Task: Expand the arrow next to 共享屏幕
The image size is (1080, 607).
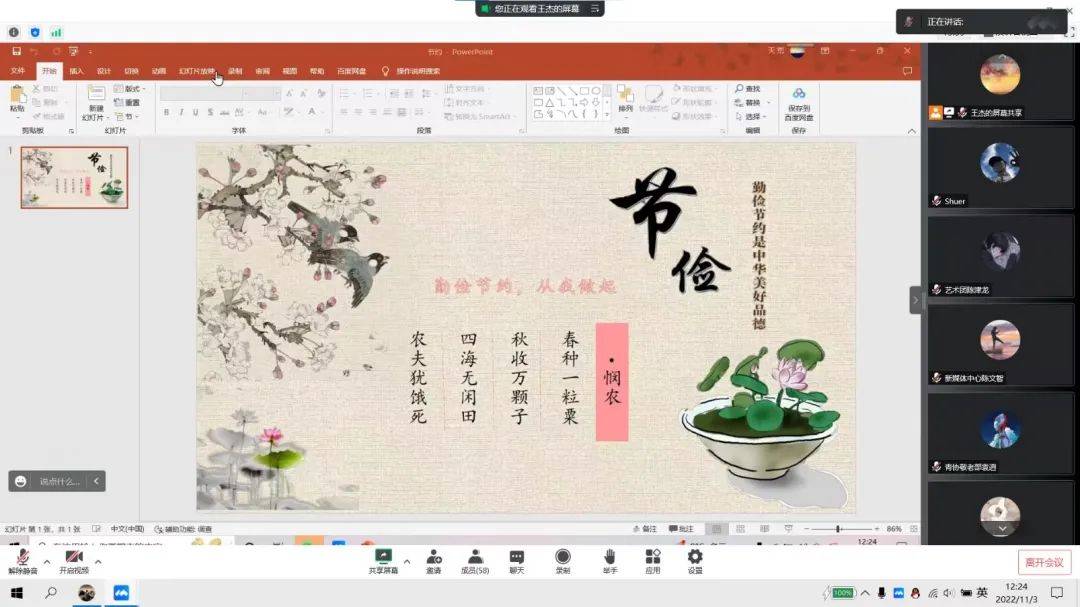Action: tap(406, 561)
